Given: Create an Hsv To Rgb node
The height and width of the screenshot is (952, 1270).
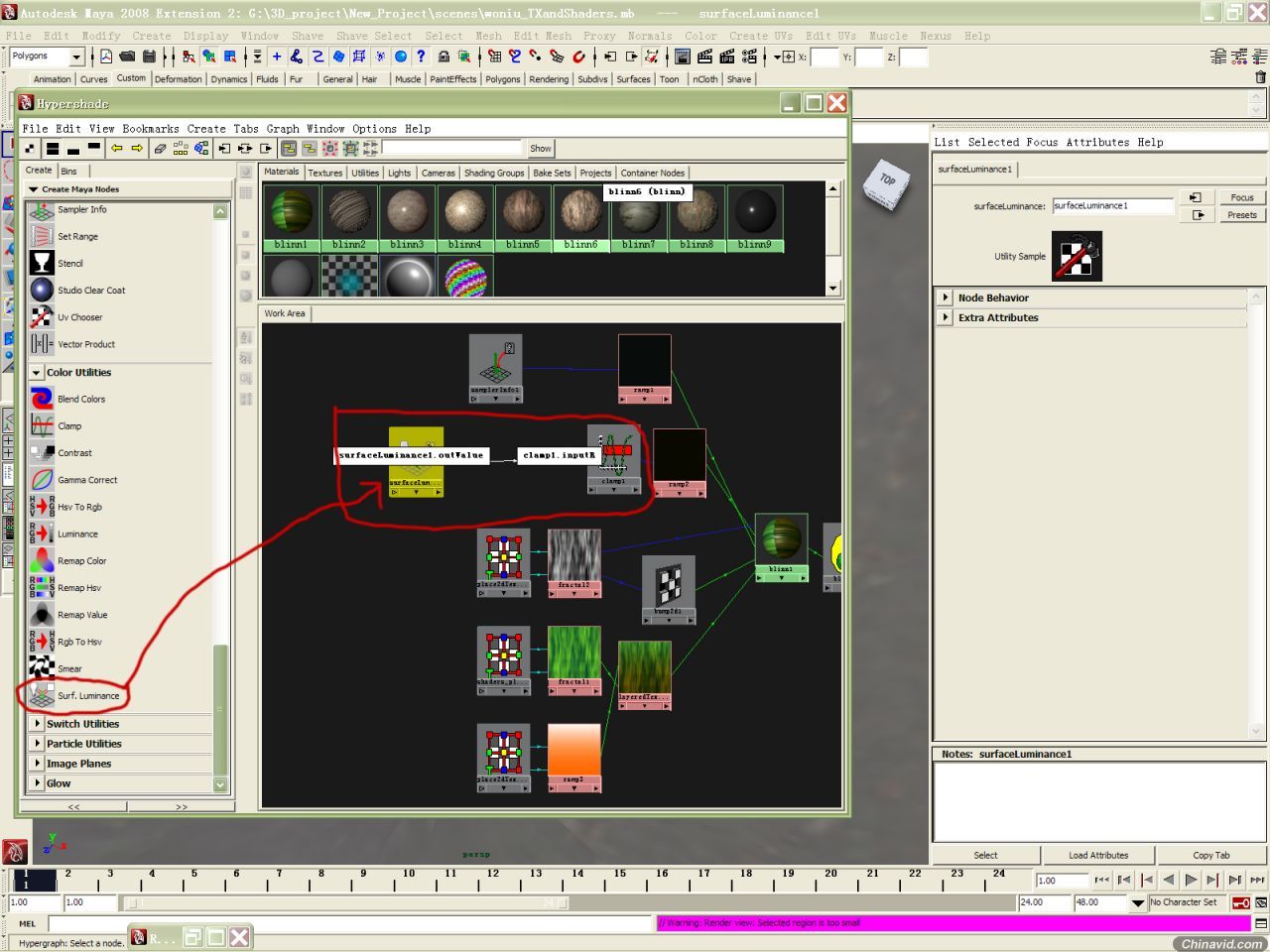Looking at the screenshot, I should tap(66, 507).
